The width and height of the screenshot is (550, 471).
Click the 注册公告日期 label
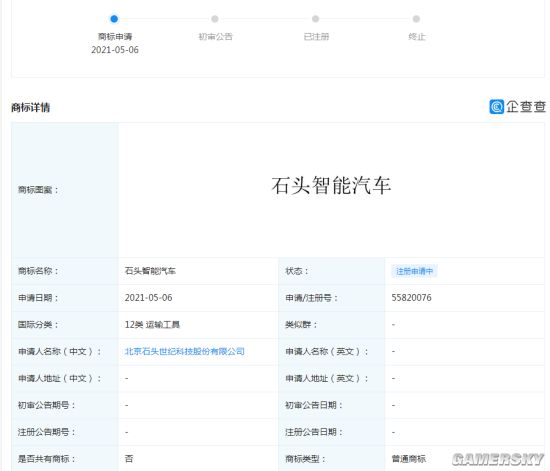pyautogui.click(x=314, y=432)
